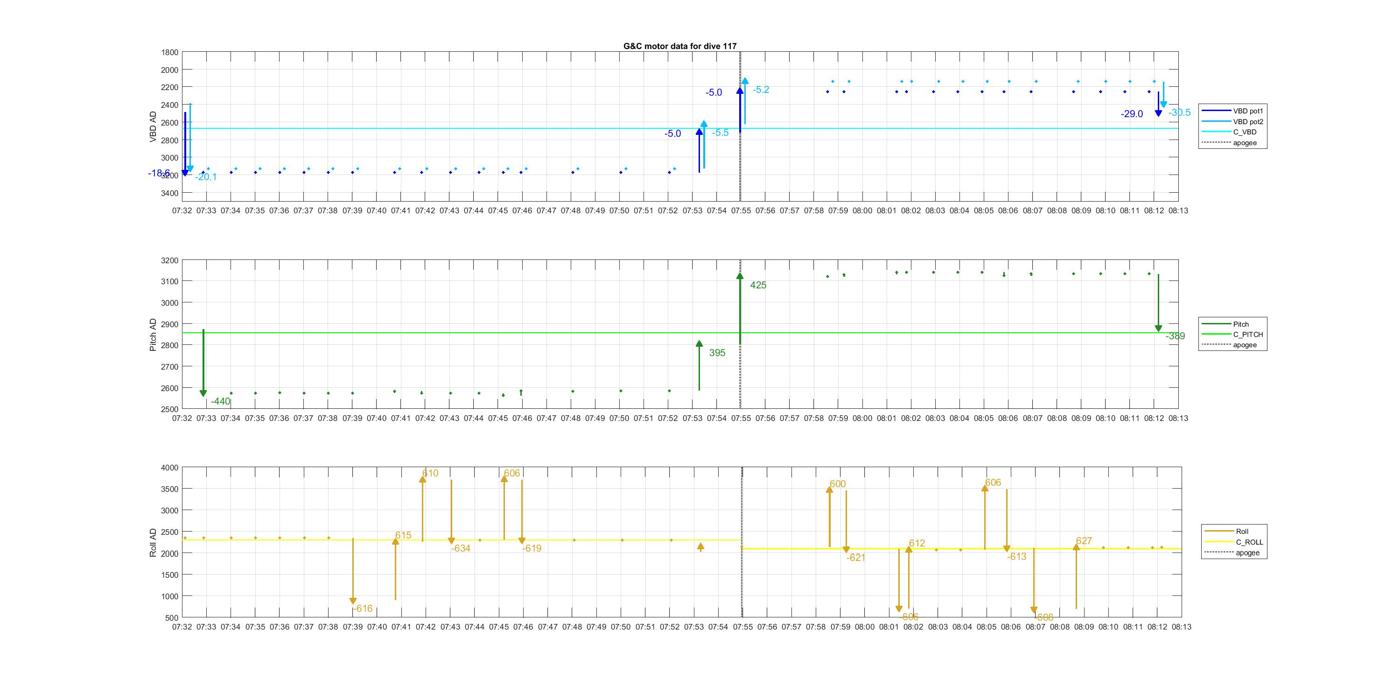Click the 'Roll AD' y-axis label
Screen dimensions: 1400x693
tap(153, 542)
